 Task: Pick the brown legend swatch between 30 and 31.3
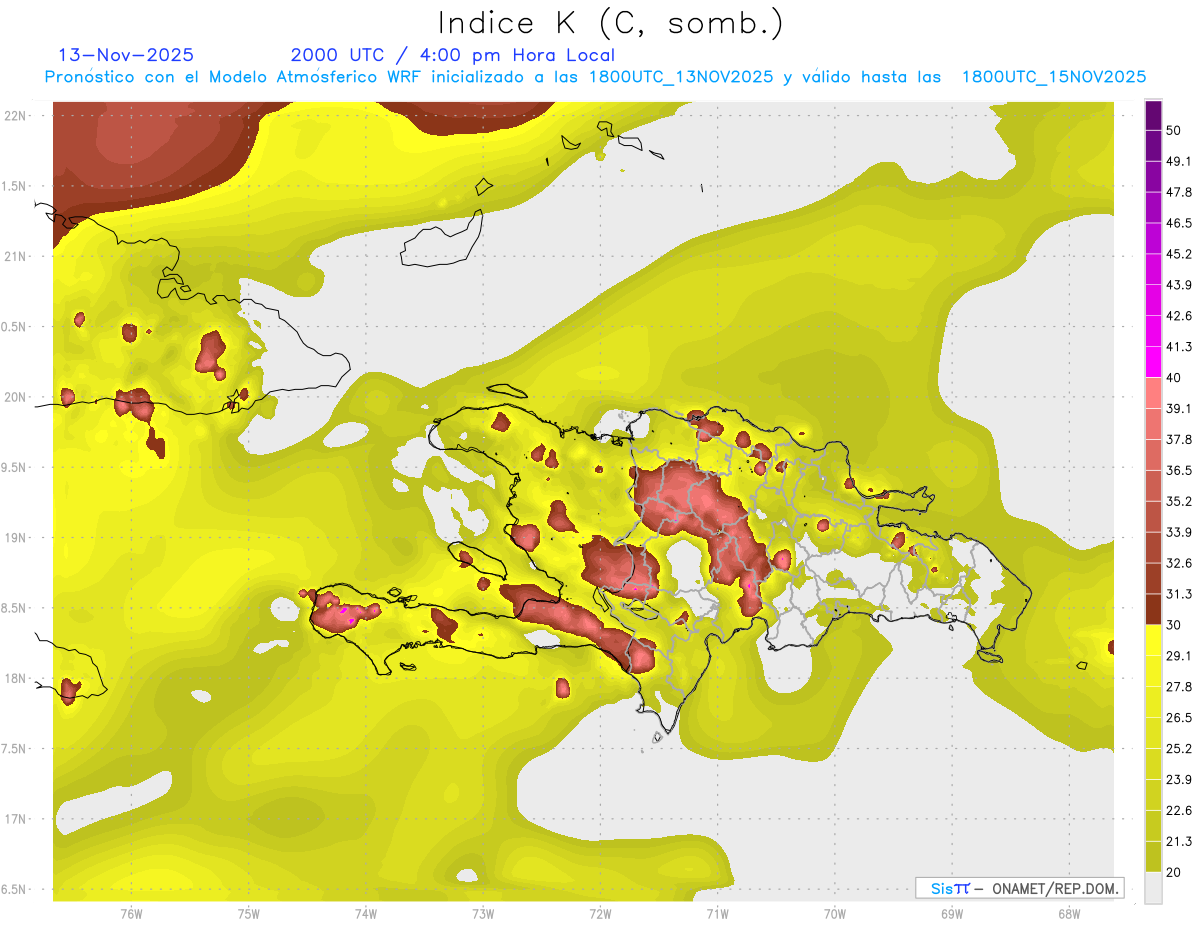(1153, 609)
